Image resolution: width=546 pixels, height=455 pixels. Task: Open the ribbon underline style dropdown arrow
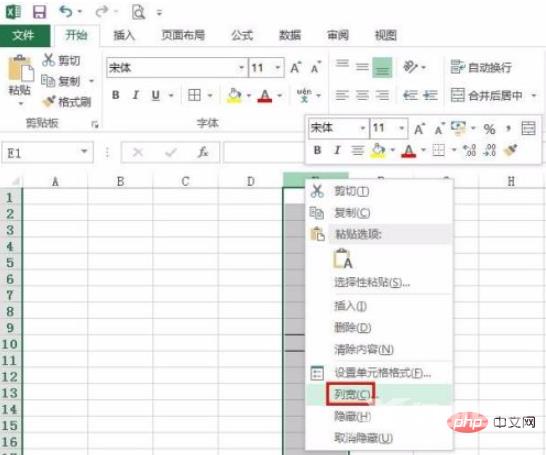coord(171,95)
